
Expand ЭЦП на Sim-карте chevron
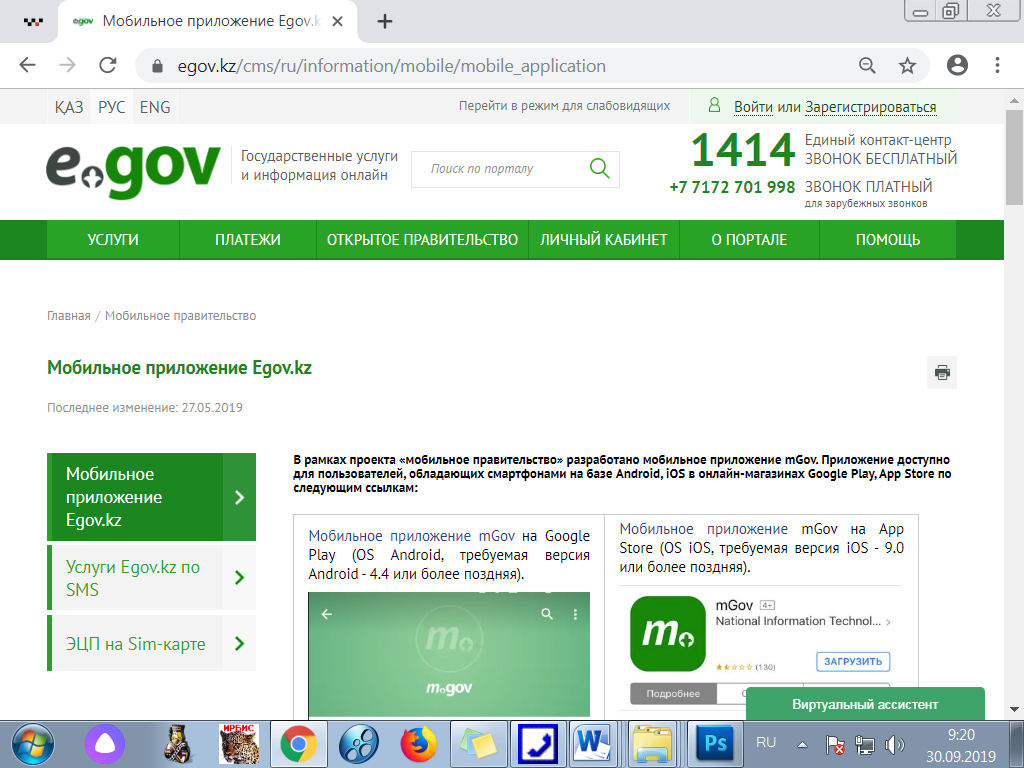click(239, 643)
